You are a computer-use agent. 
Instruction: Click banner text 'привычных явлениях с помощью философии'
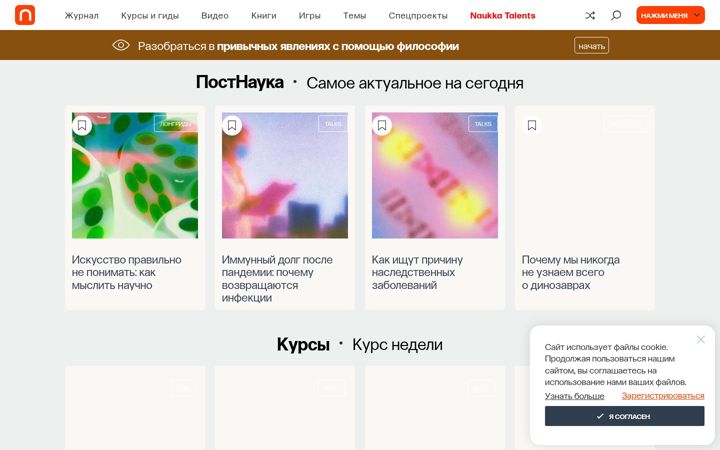click(338, 46)
